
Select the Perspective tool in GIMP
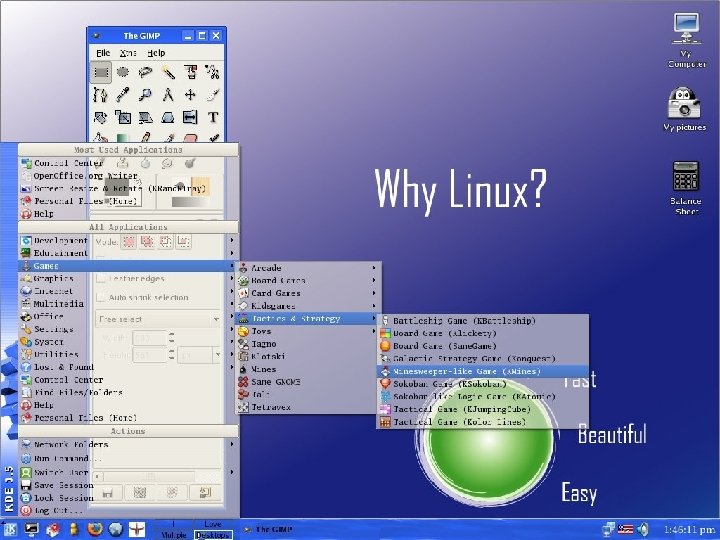tap(168, 117)
